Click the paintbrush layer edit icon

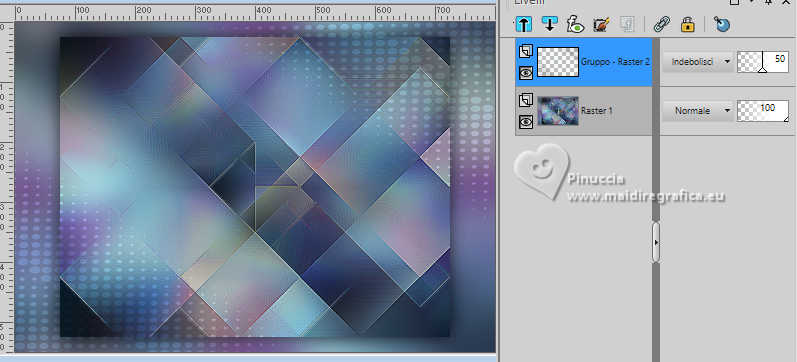601,24
